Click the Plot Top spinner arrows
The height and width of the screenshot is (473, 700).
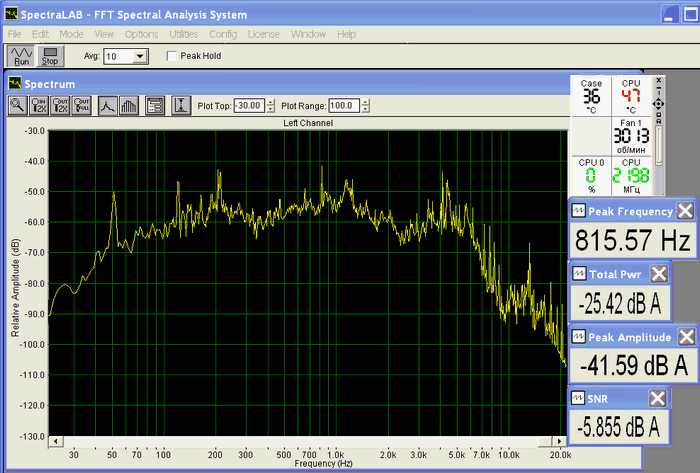pyautogui.click(x=269, y=105)
